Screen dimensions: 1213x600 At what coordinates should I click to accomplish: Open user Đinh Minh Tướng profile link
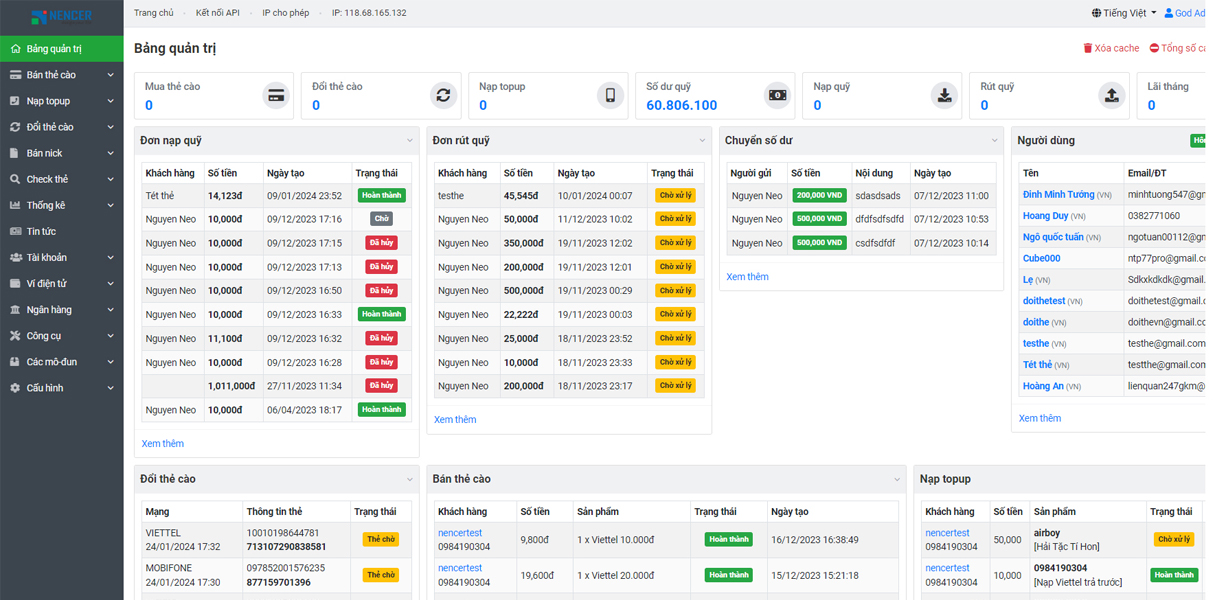point(1058,195)
